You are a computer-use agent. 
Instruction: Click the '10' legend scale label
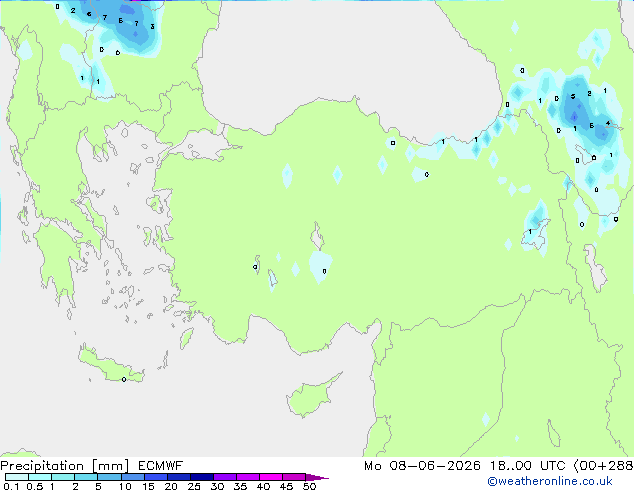point(125,486)
